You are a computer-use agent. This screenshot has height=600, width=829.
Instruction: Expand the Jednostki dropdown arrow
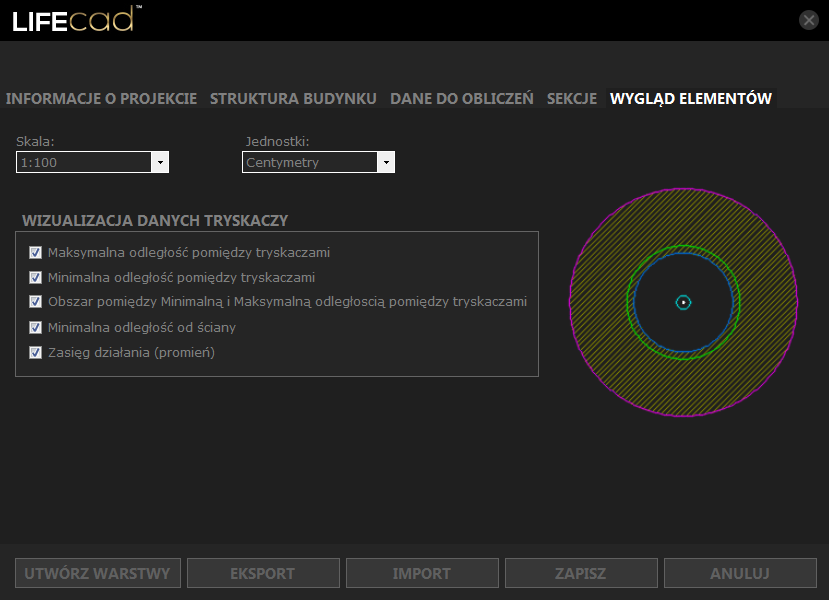[386, 162]
